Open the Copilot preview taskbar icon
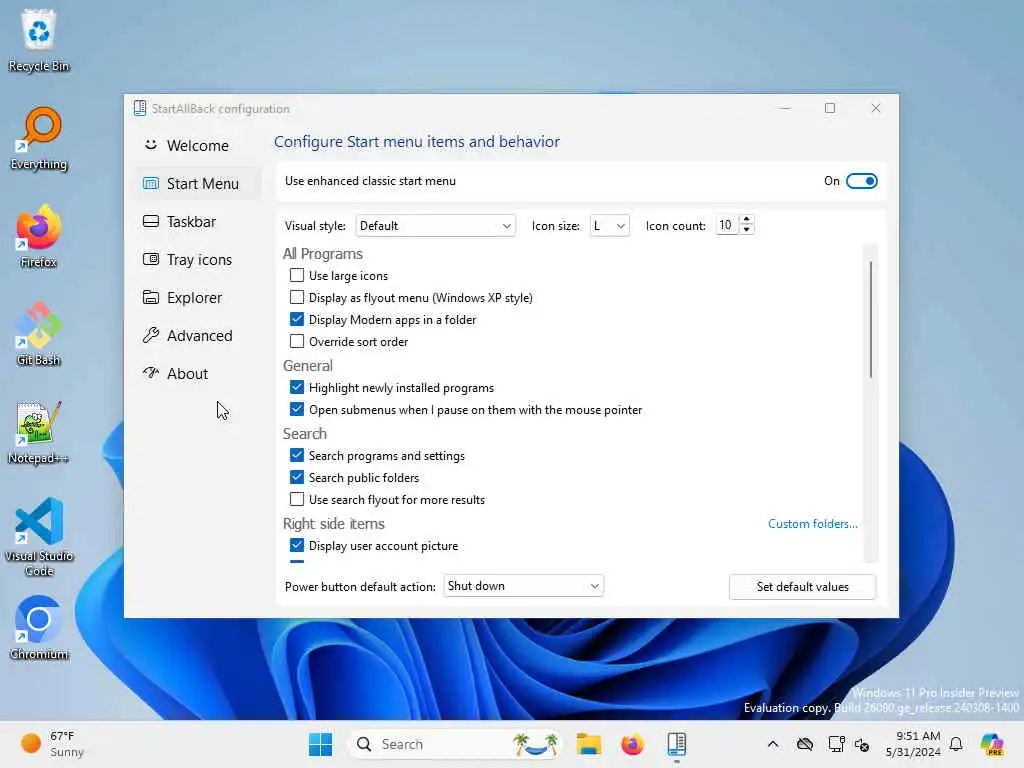 992,744
